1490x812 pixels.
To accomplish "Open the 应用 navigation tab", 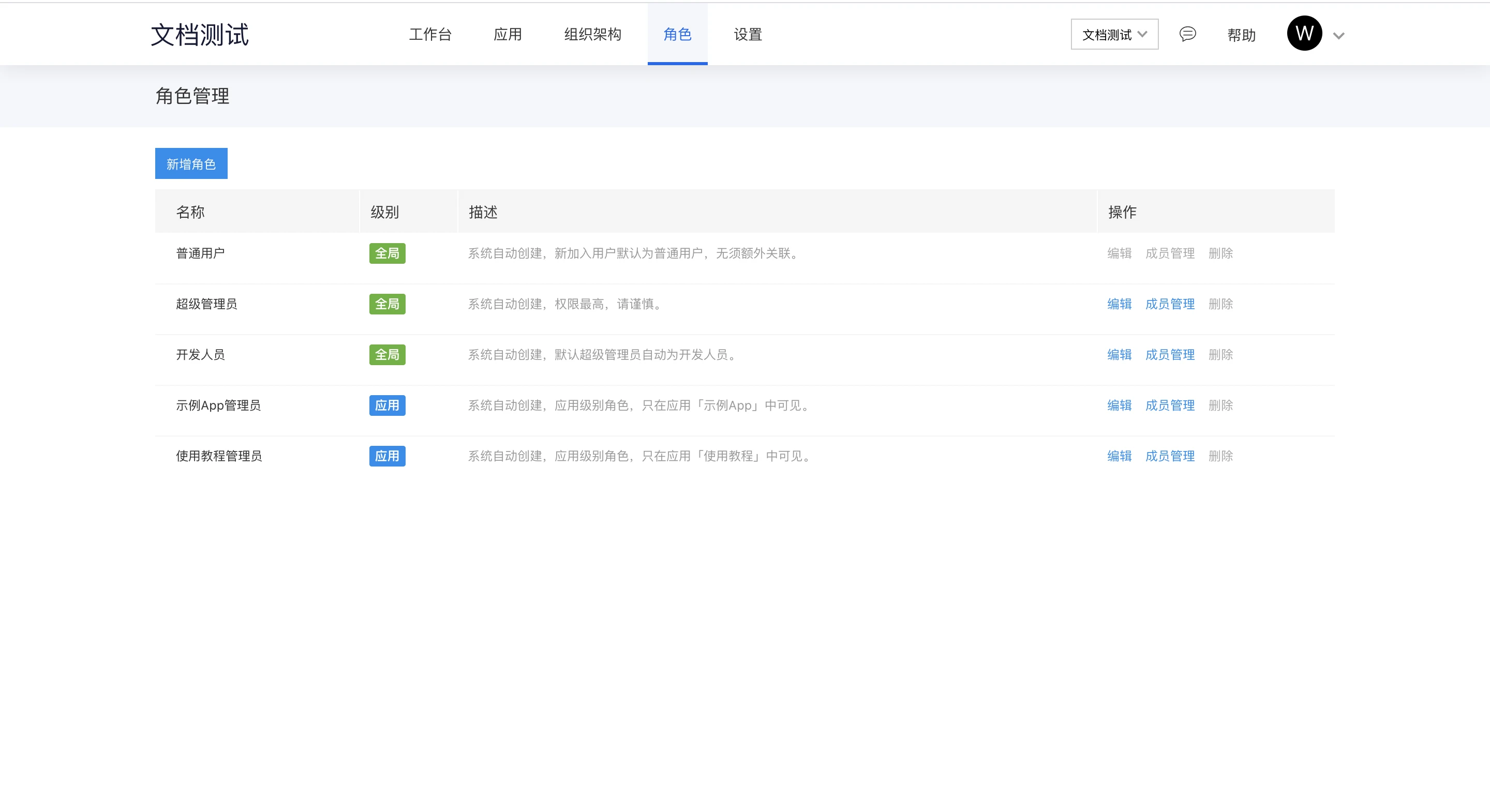I will (507, 35).
